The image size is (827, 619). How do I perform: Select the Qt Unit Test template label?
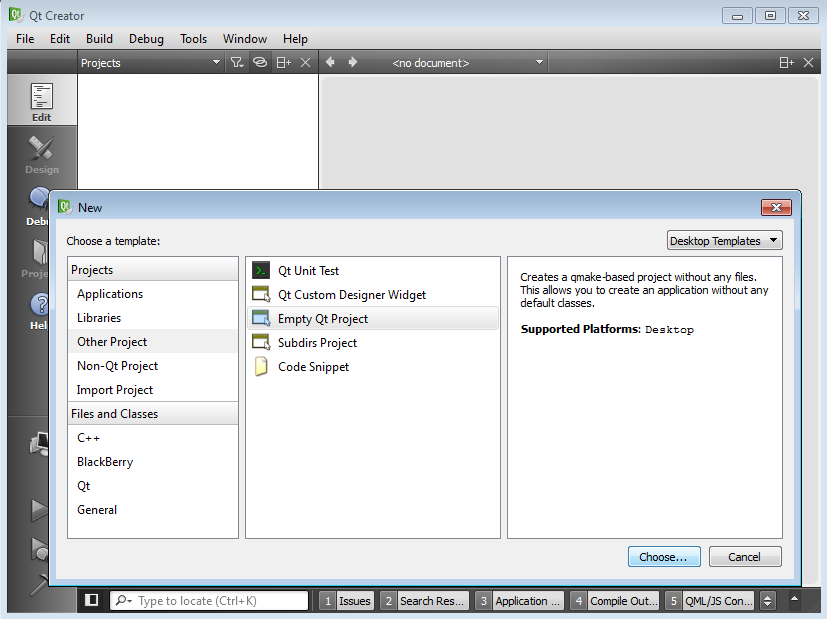click(x=309, y=270)
